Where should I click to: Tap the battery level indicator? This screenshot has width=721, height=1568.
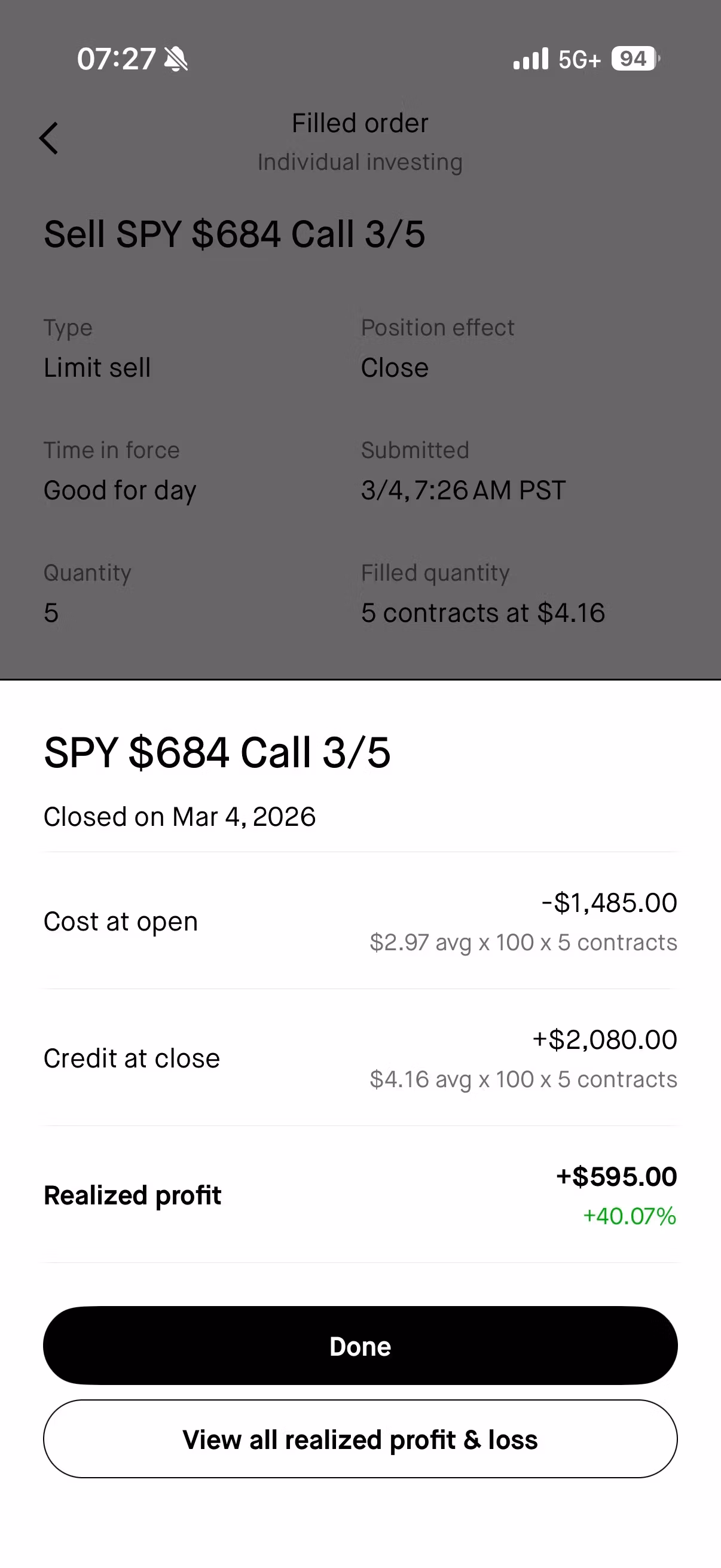click(634, 59)
